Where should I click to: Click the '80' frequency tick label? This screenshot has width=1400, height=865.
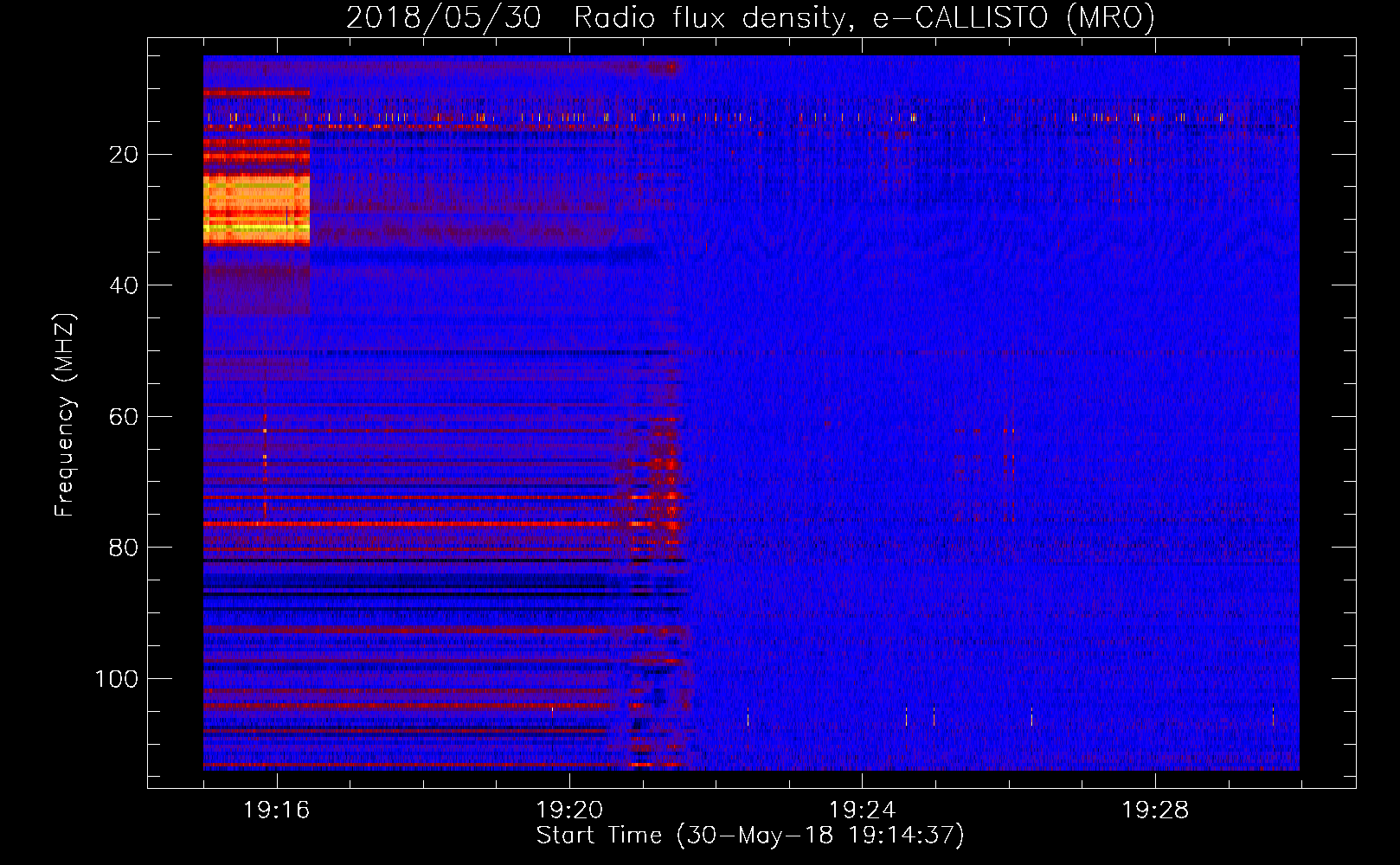coord(125,548)
